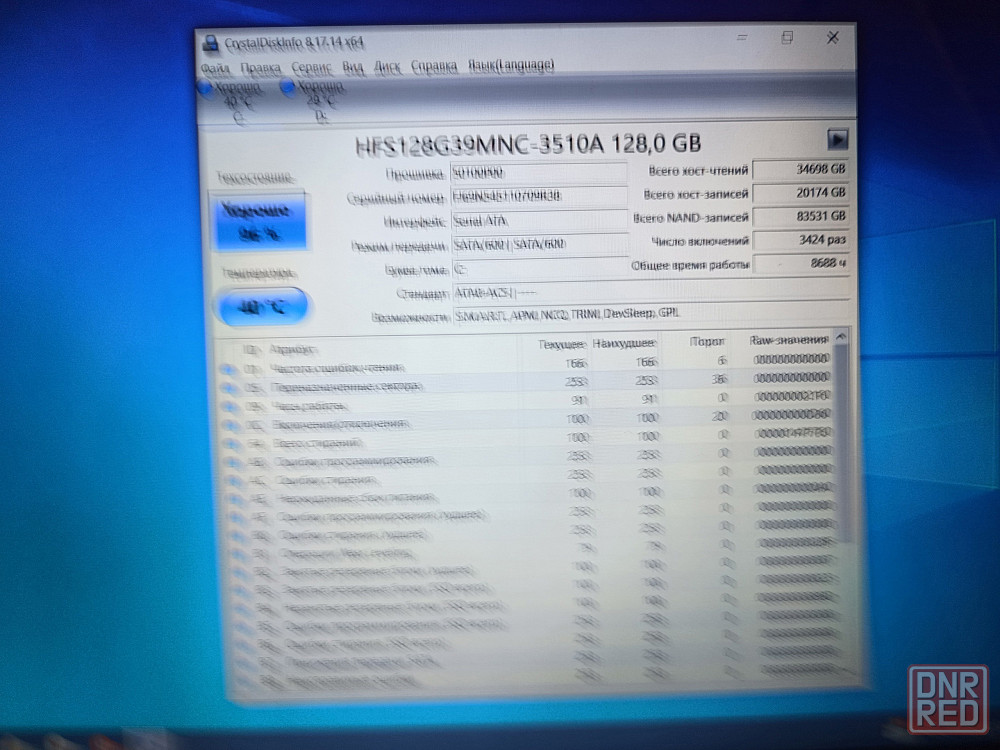Maximize the CrystalDiskInfo window

(x=787, y=38)
